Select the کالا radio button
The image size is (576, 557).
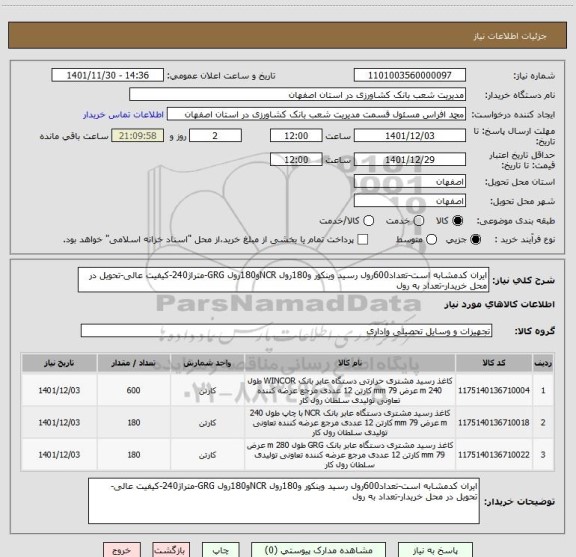coord(458,220)
